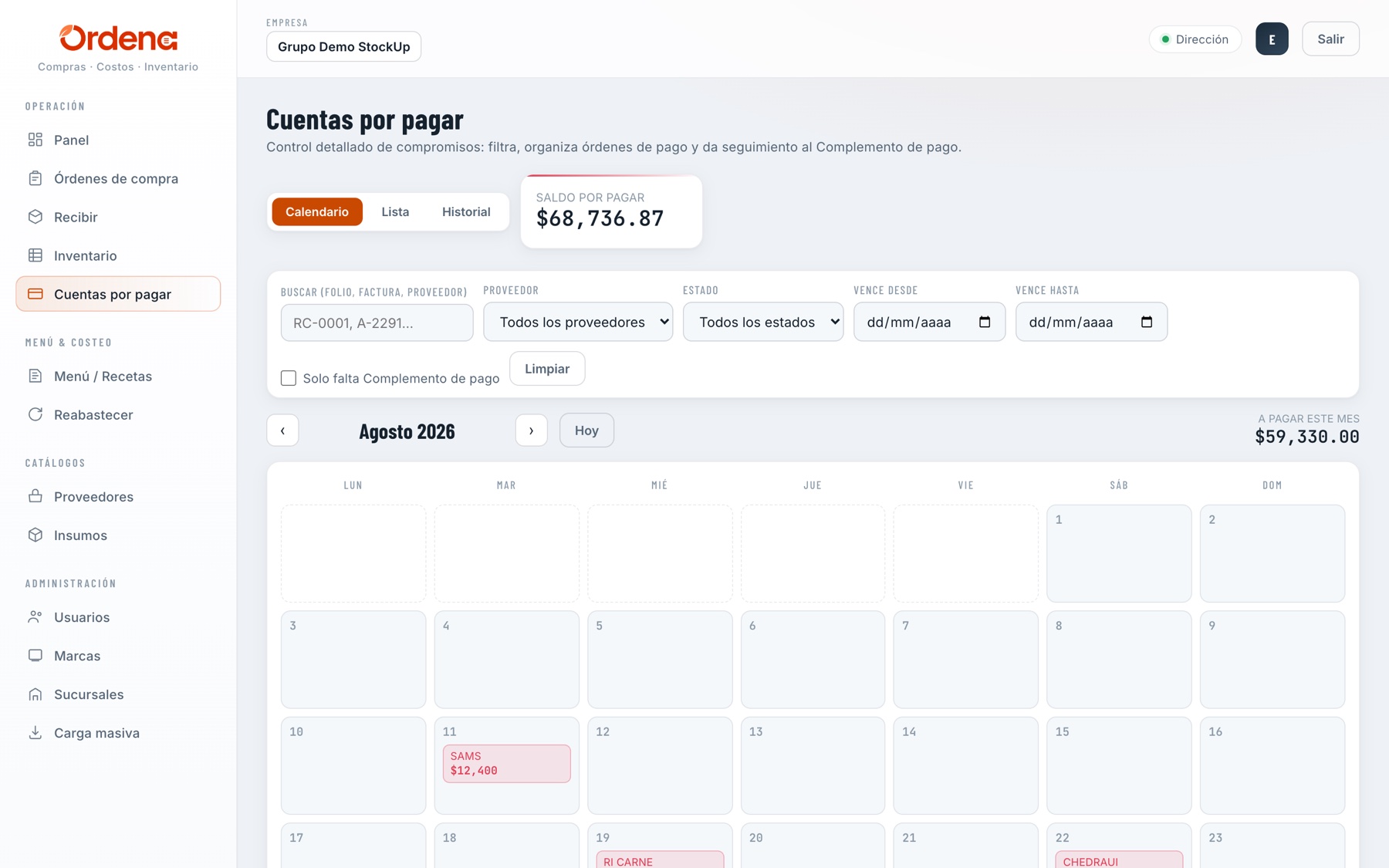
Task: Click the Vence hasta date field
Action: [1091, 322]
